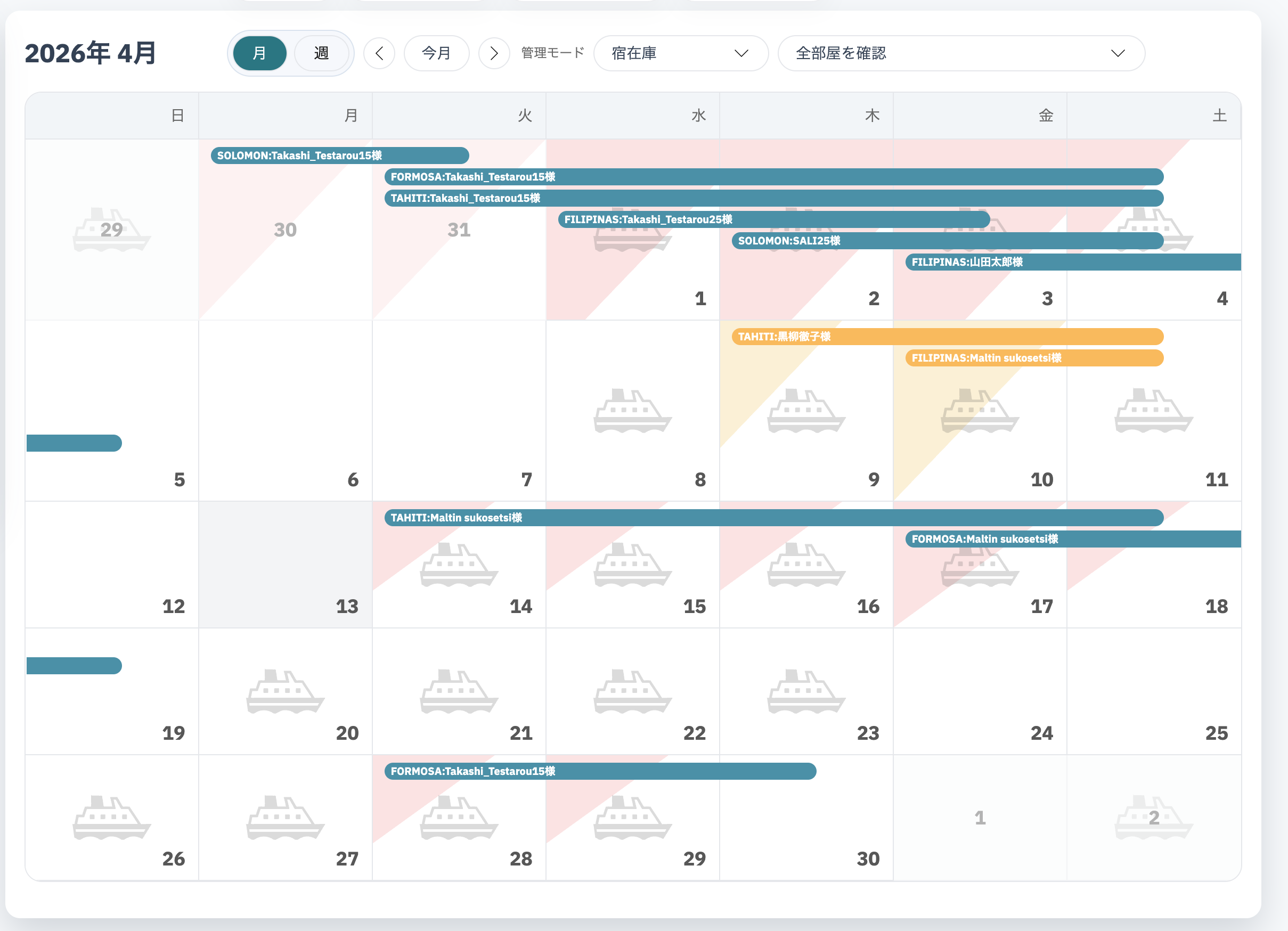Open the 宿在庫 management mode dropdown
Image resolution: width=1288 pixels, height=931 pixels.
pos(681,53)
